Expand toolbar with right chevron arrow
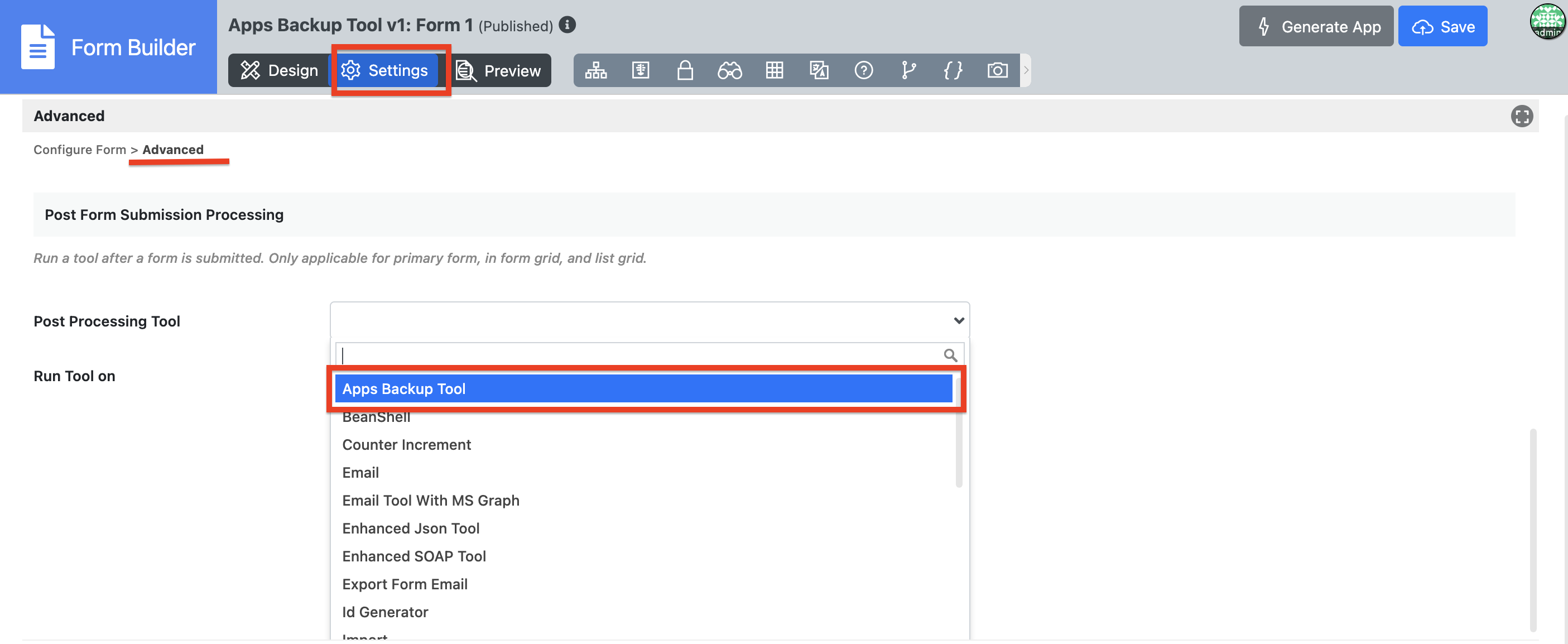The width and height of the screenshot is (1568, 644). [x=1026, y=71]
